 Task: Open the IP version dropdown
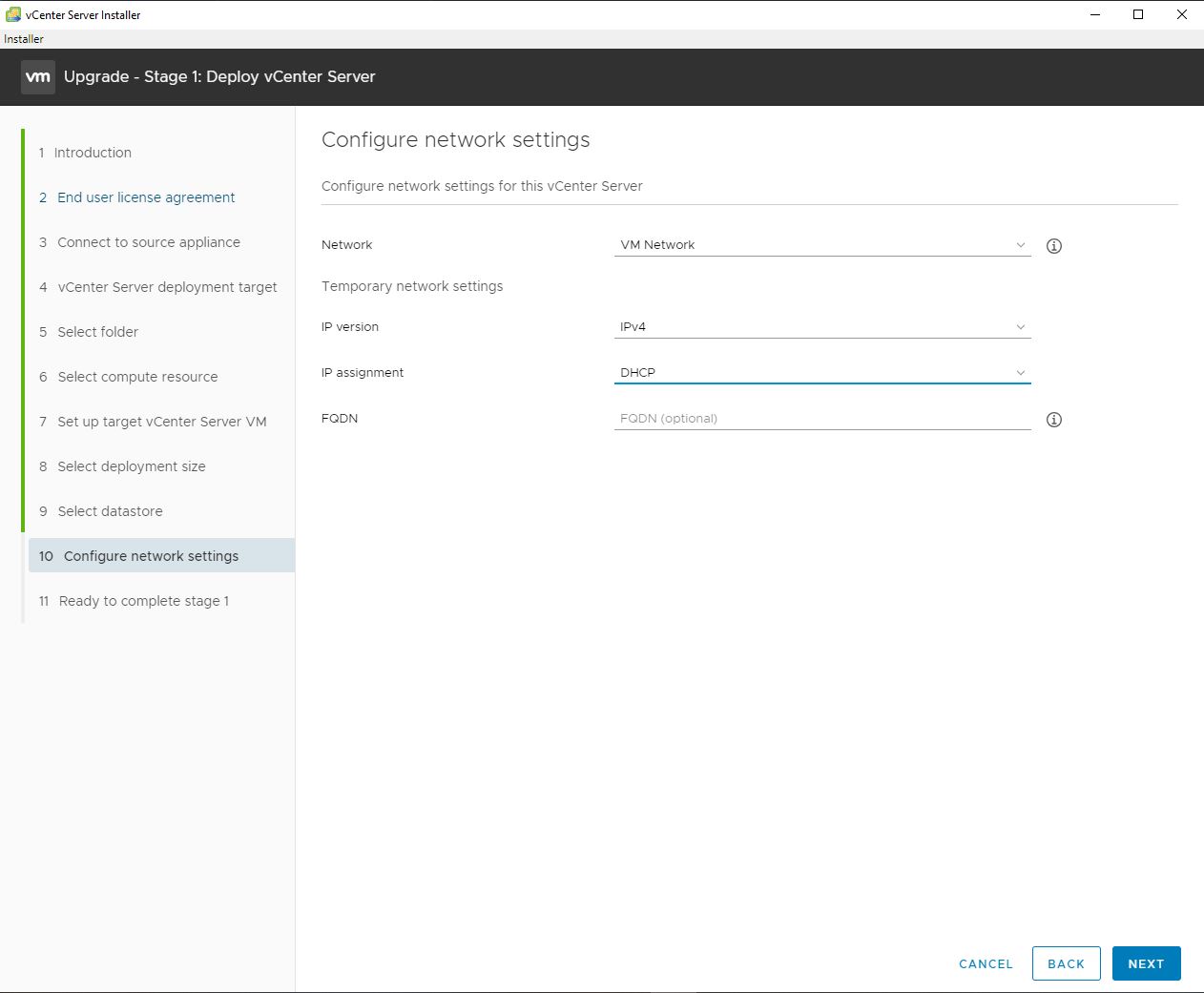[x=822, y=327]
